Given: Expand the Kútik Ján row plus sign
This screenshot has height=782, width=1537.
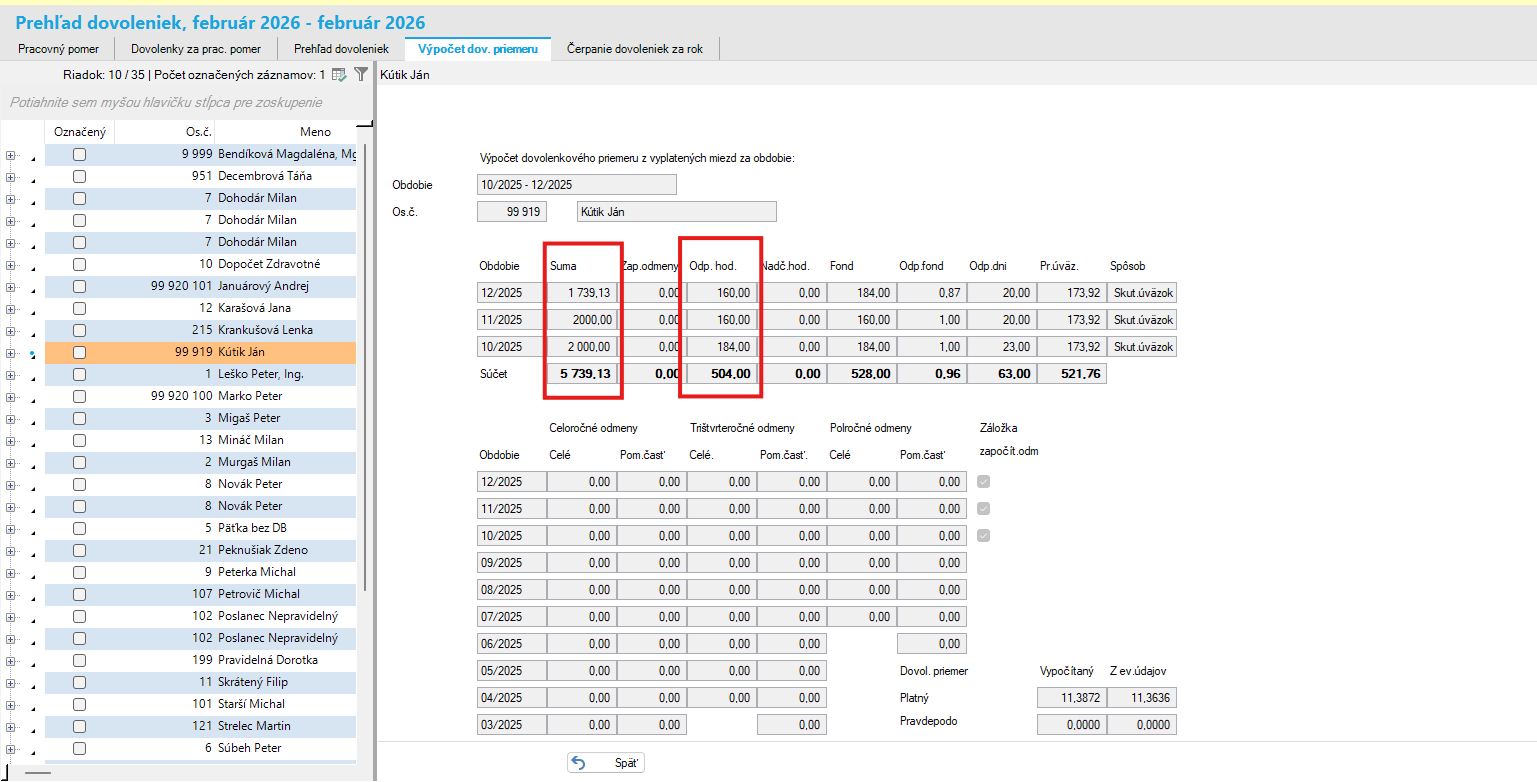Looking at the screenshot, I should 11,352.
